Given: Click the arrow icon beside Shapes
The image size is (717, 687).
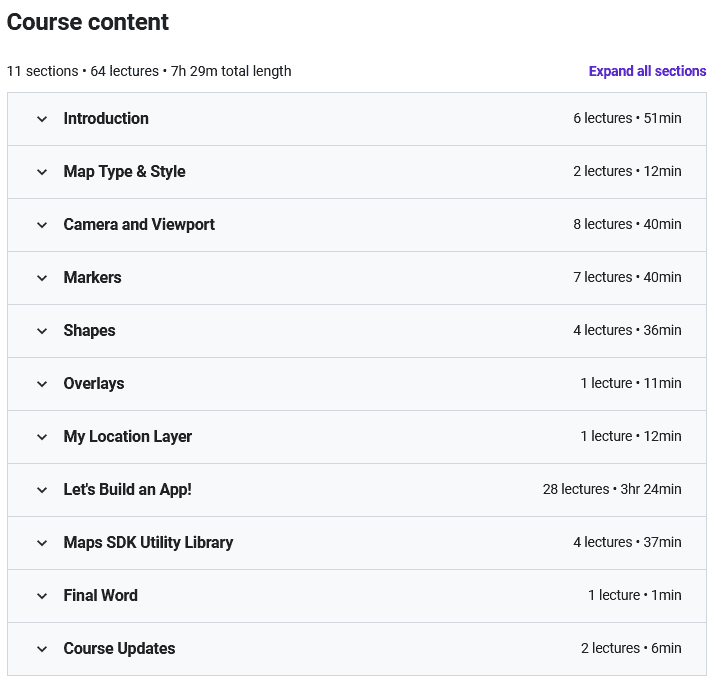Looking at the screenshot, I should (x=42, y=331).
